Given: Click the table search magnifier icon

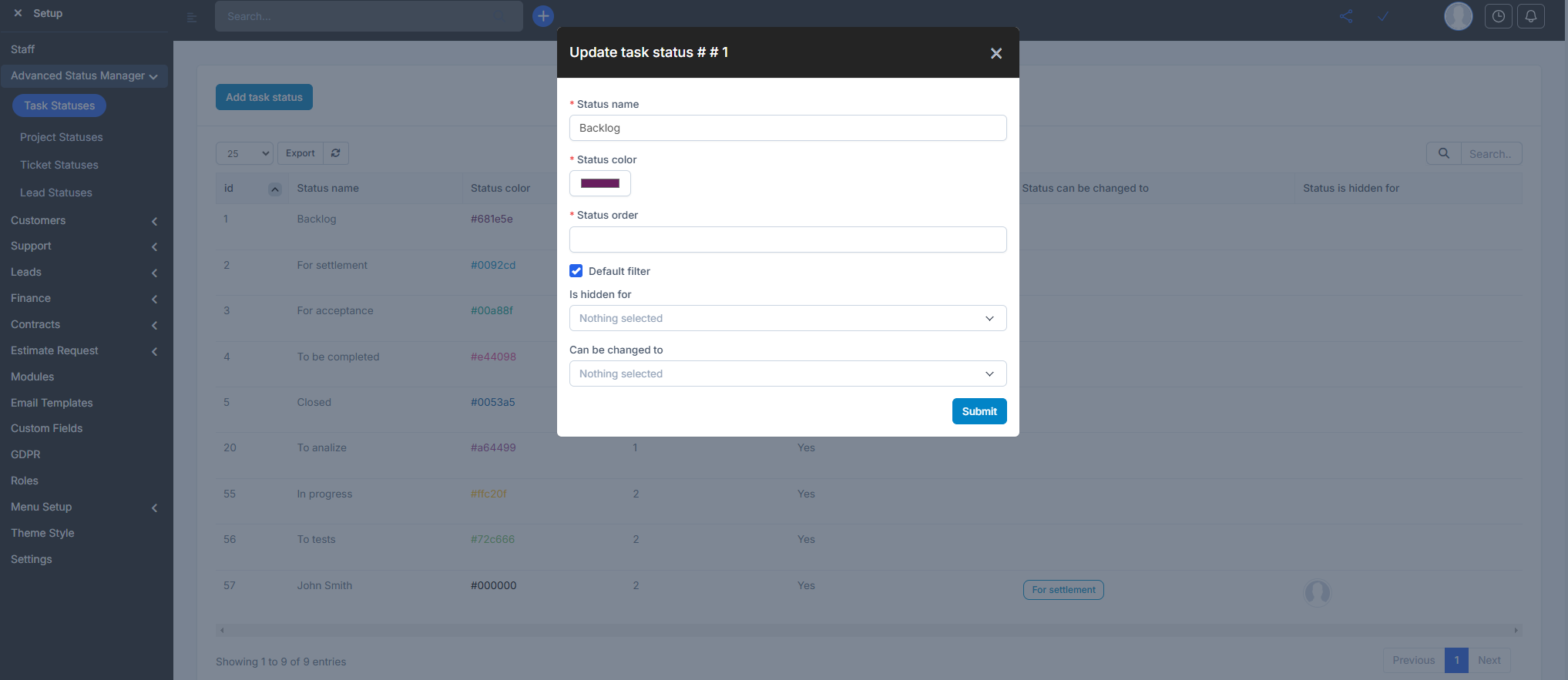Looking at the screenshot, I should [x=1444, y=153].
